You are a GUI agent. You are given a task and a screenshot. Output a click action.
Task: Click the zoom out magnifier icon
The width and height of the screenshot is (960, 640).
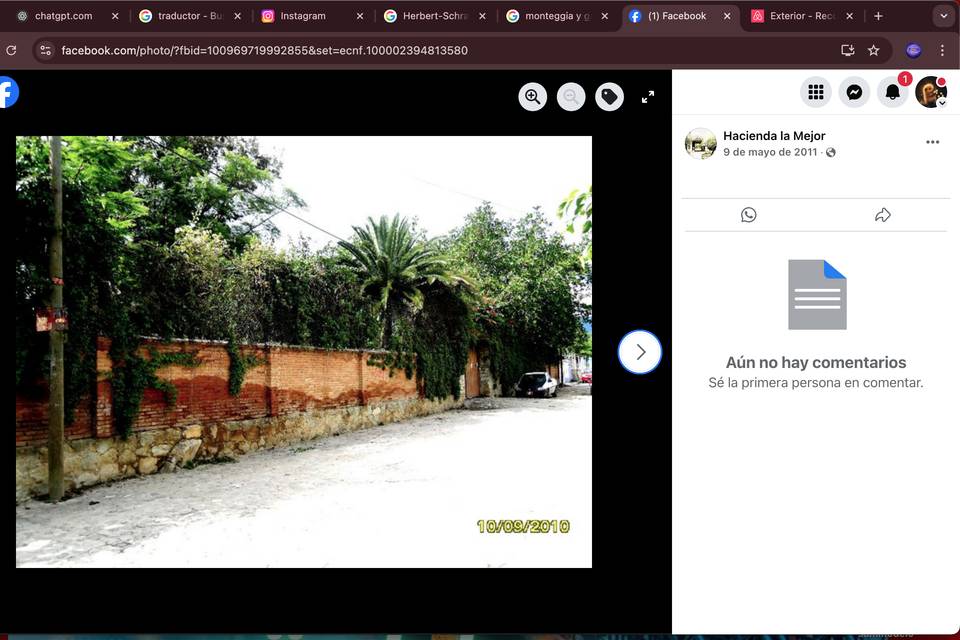click(x=571, y=97)
